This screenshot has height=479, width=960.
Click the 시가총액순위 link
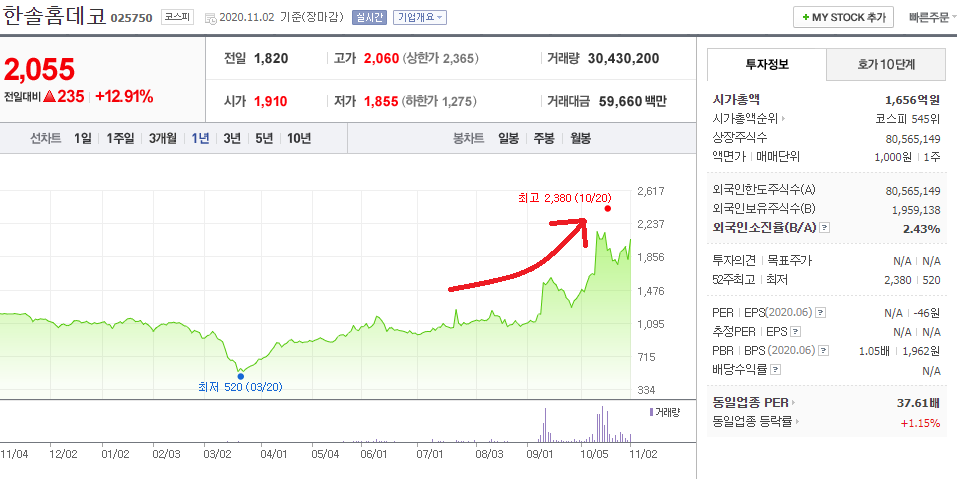745,119
